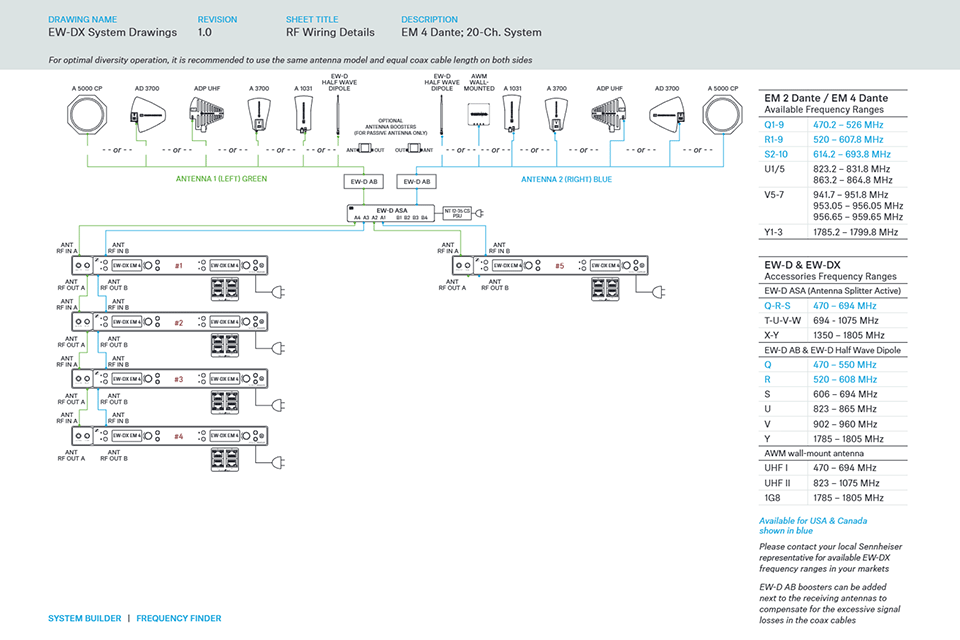This screenshot has width=960, height=640.
Task: Click the network ports under receiver #5
Action: [x=606, y=289]
